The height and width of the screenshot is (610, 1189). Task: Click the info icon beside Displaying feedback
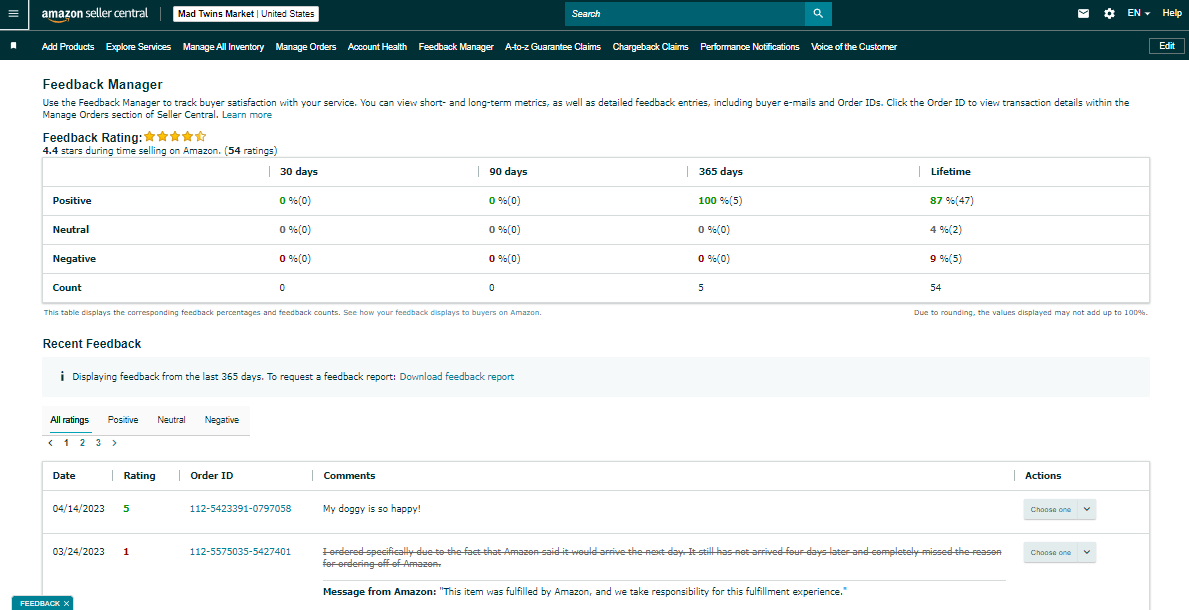(x=61, y=376)
